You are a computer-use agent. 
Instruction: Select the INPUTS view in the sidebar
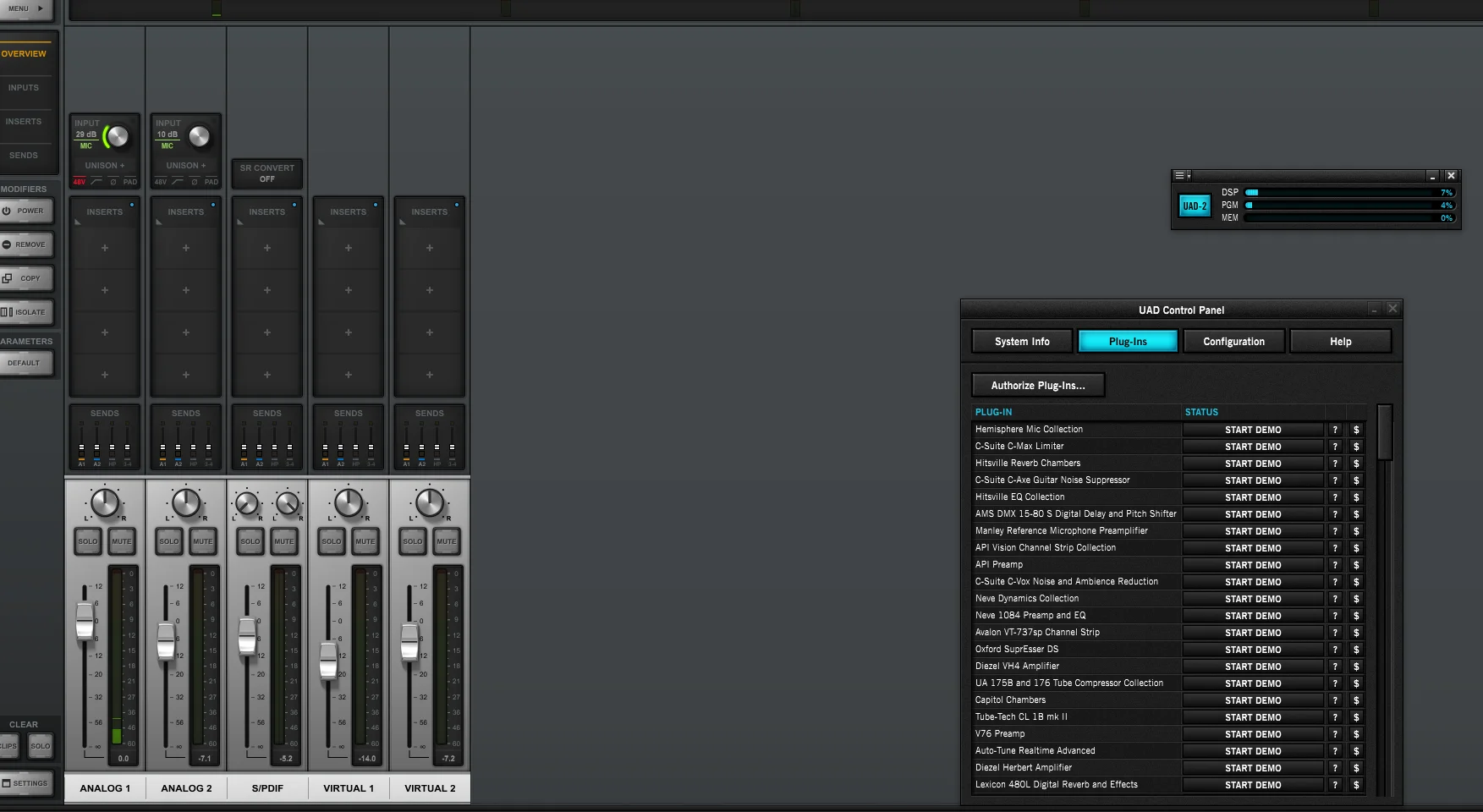25,88
